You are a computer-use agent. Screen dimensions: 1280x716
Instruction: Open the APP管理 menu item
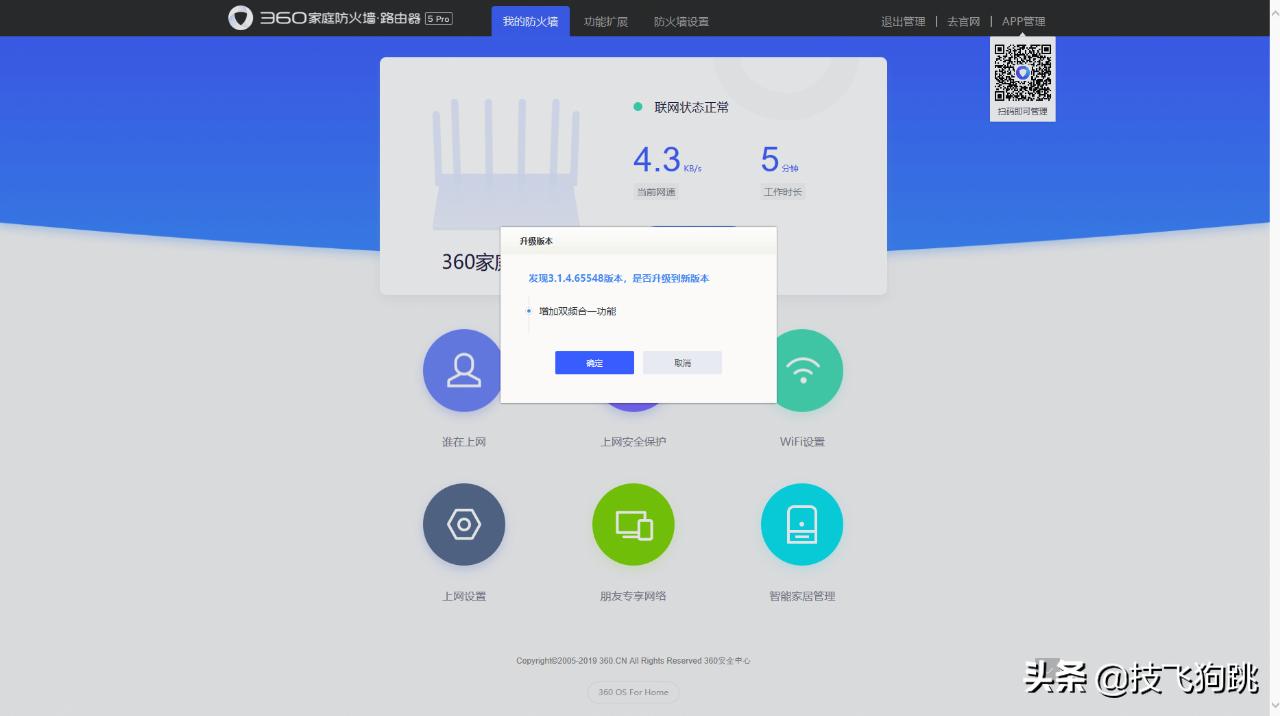pyautogui.click(x=1022, y=20)
